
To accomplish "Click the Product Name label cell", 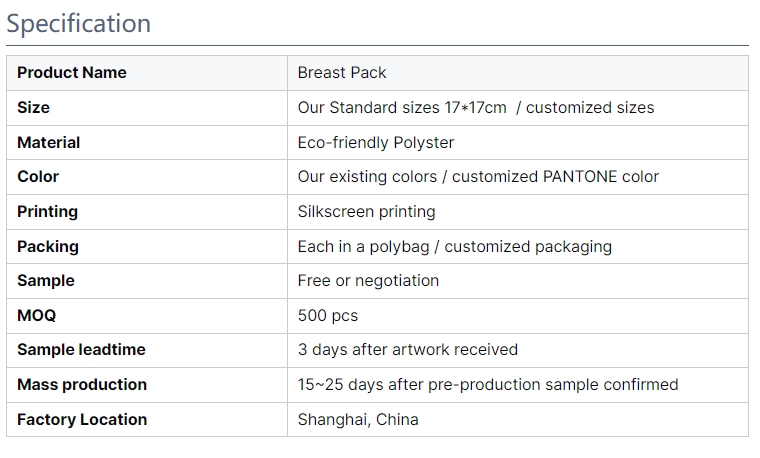I will tap(72, 73).
